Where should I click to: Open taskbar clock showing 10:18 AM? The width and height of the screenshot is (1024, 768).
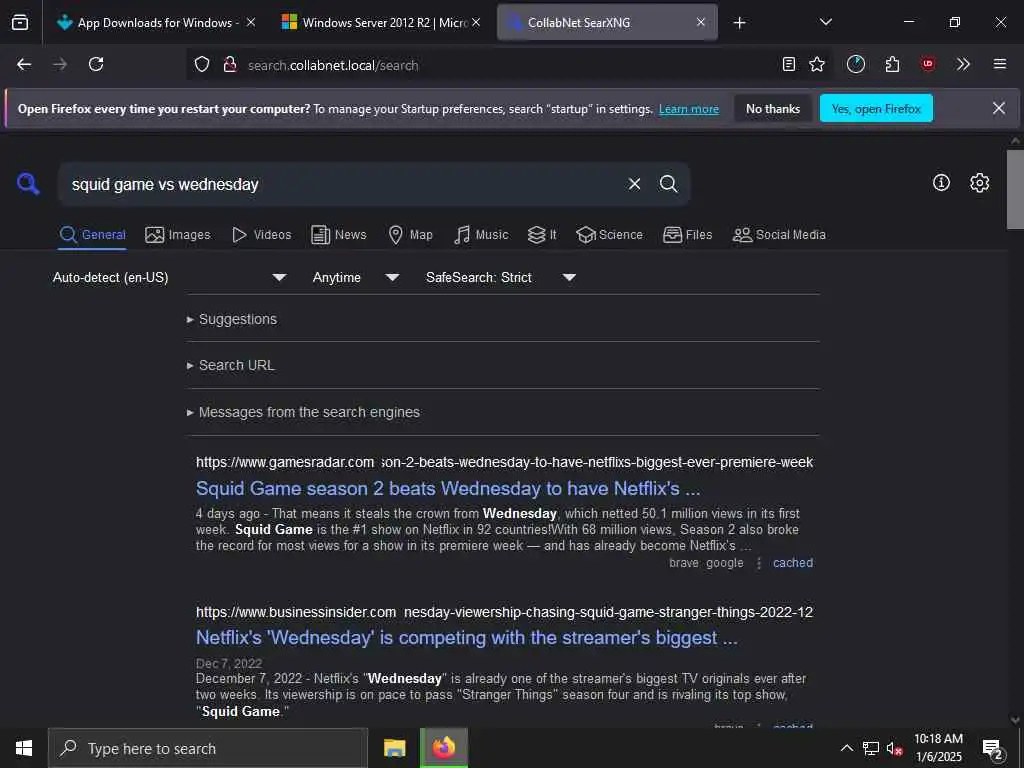tap(938, 748)
